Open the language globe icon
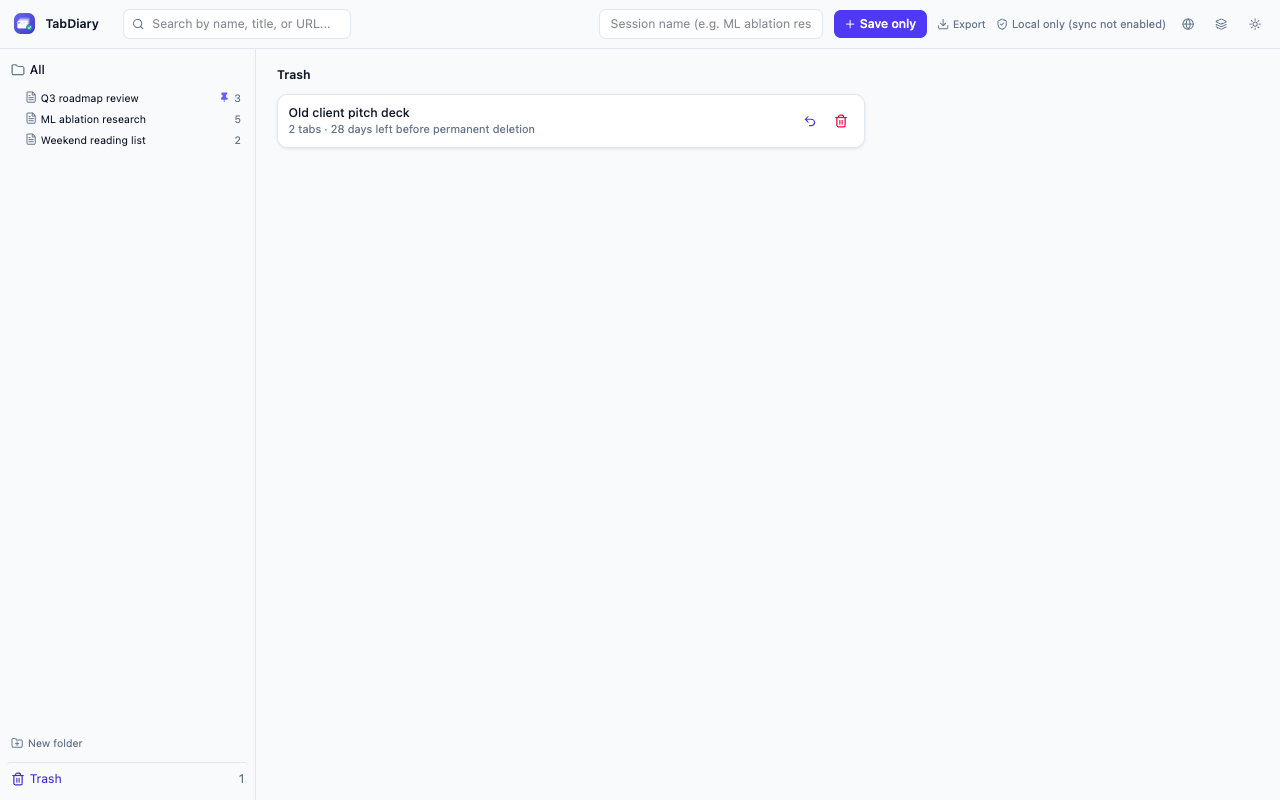 [1188, 24]
